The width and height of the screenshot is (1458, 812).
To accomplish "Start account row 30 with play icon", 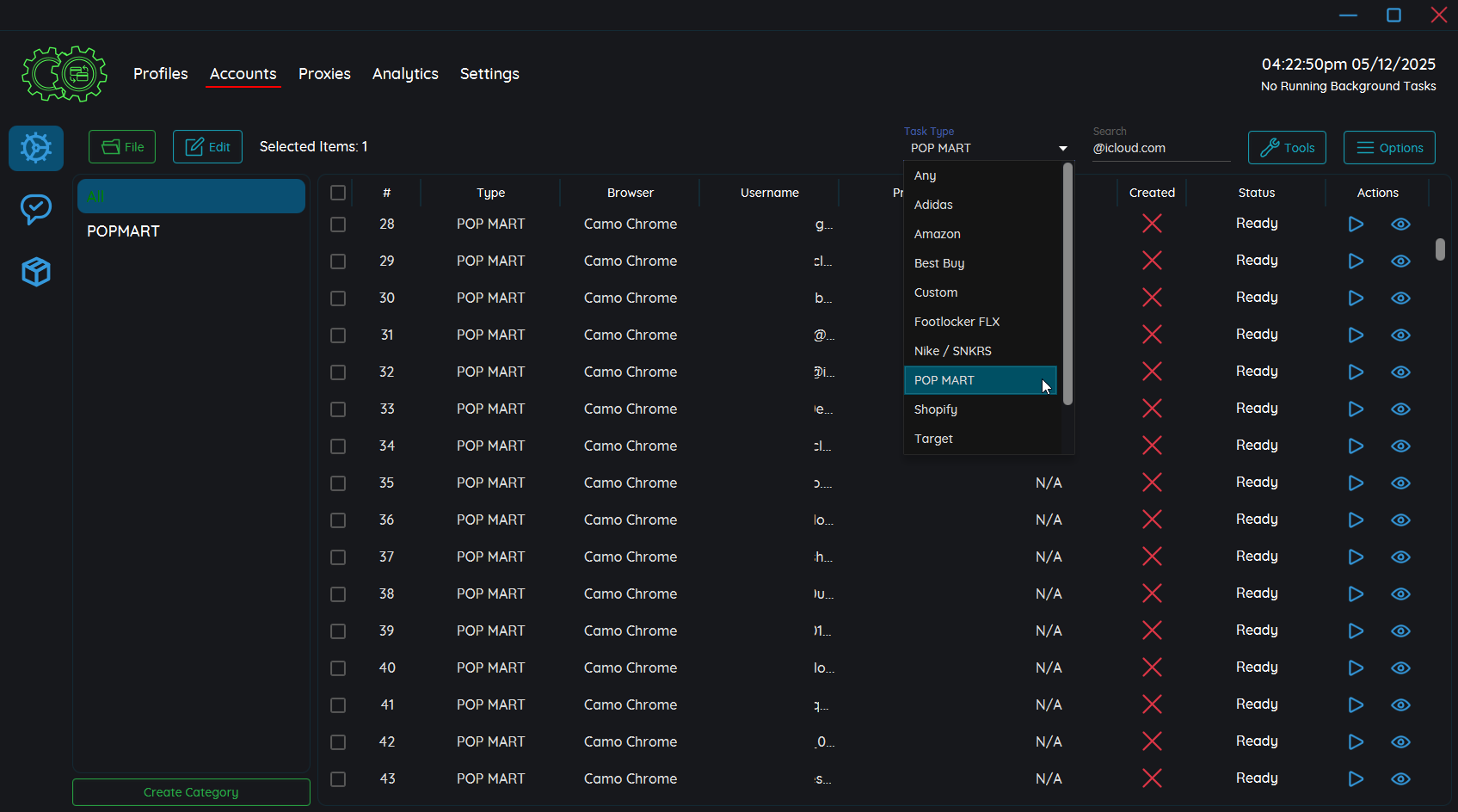I will pos(1356,298).
